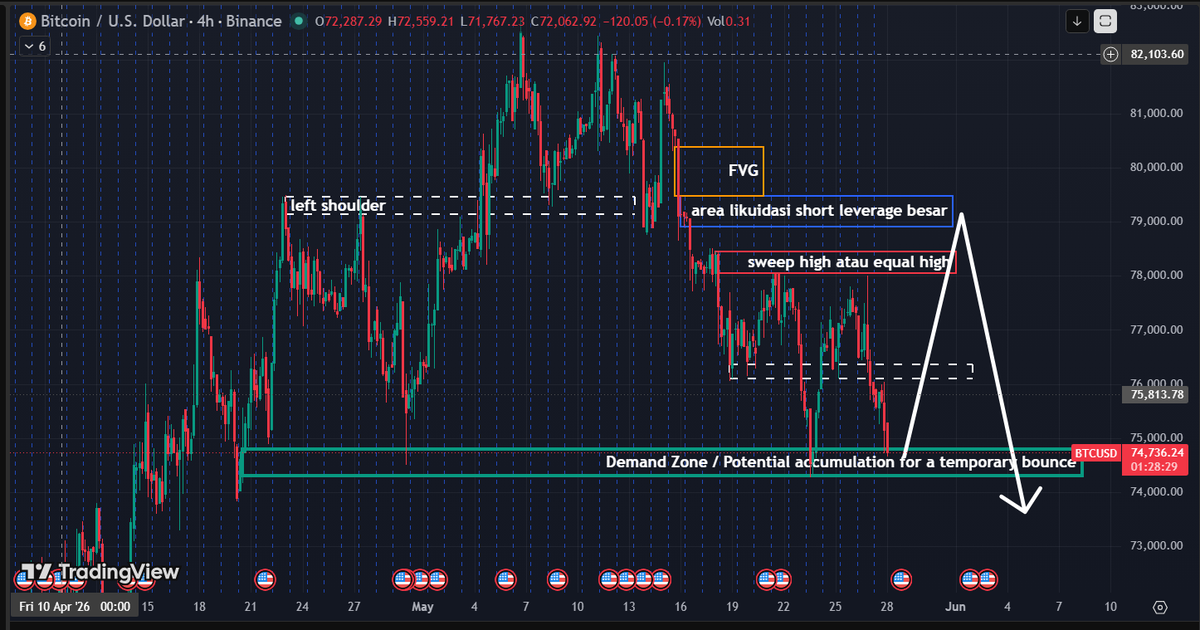
Task: Click the 74,736.24 current price label
Action: [1157, 453]
